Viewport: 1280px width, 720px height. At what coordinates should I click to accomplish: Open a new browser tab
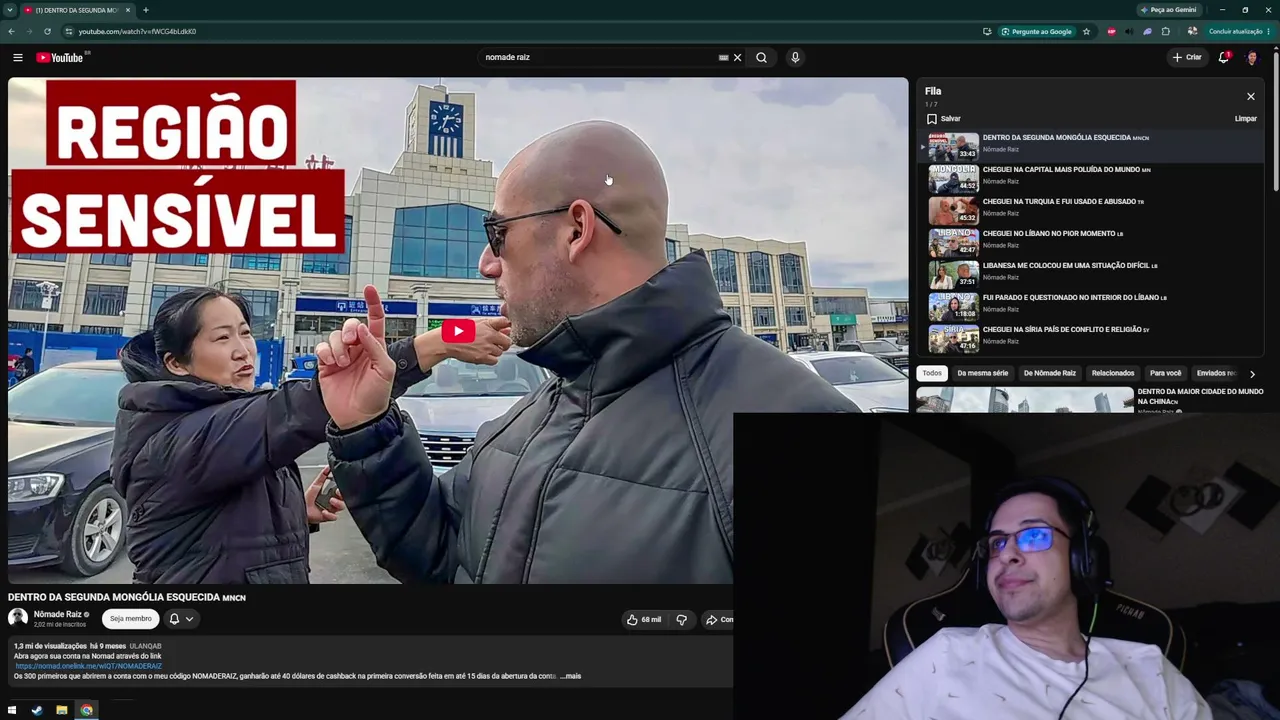click(x=145, y=10)
